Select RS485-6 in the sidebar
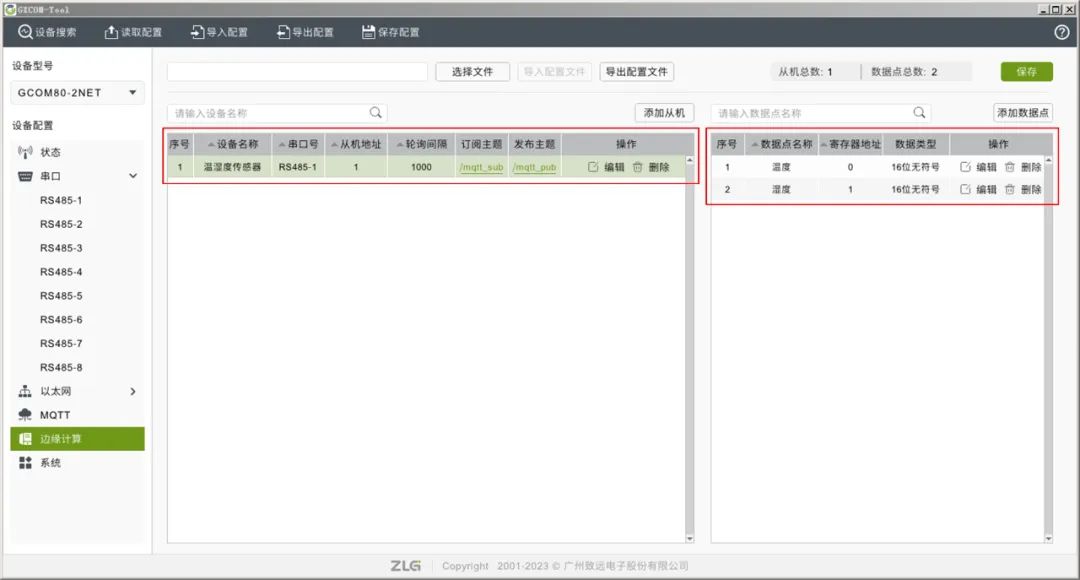 [x=61, y=320]
